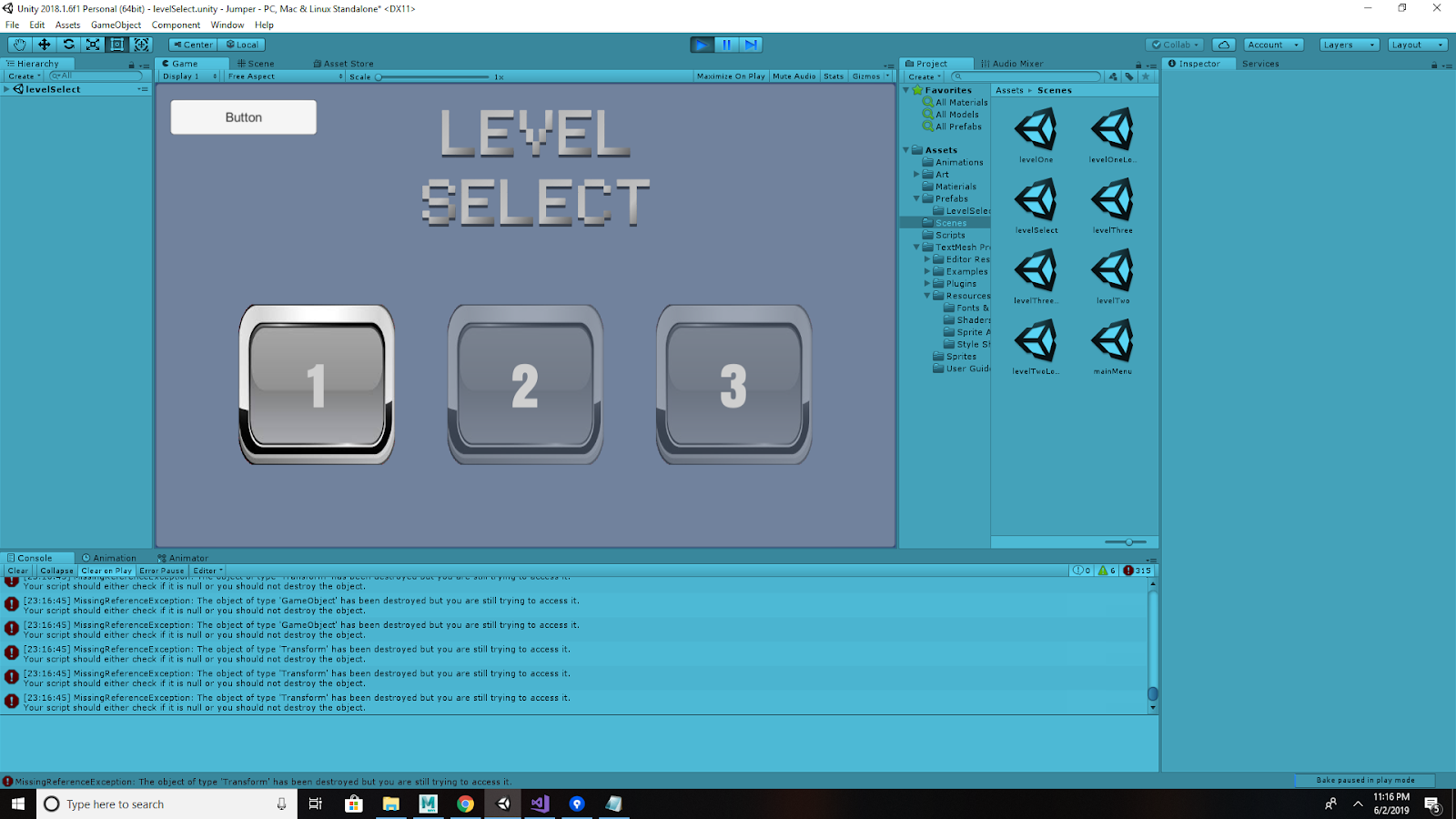The width and height of the screenshot is (1456, 819).
Task: Toggle Maximize On Play
Action: (x=731, y=76)
